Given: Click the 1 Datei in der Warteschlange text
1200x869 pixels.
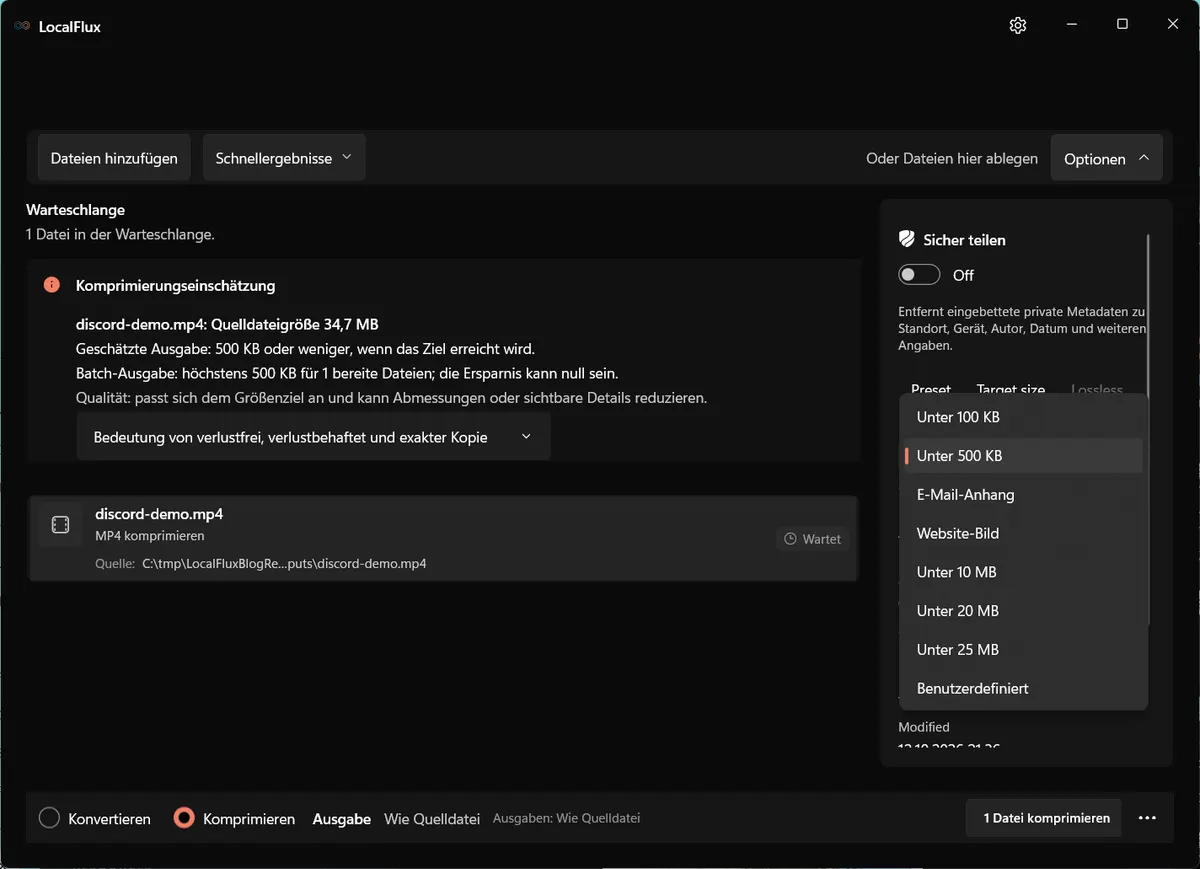Looking at the screenshot, I should pos(120,235).
